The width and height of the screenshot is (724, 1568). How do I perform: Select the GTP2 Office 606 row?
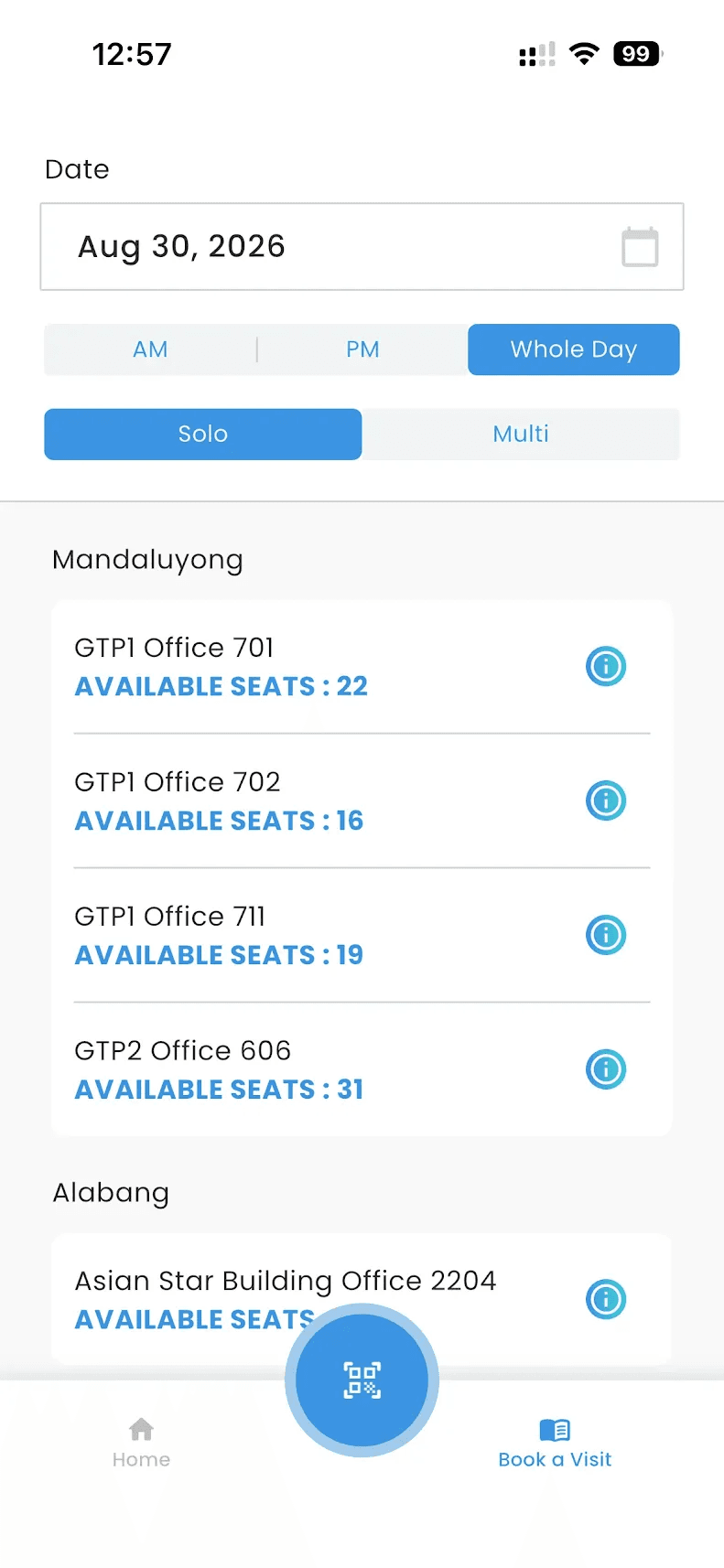362,1069
